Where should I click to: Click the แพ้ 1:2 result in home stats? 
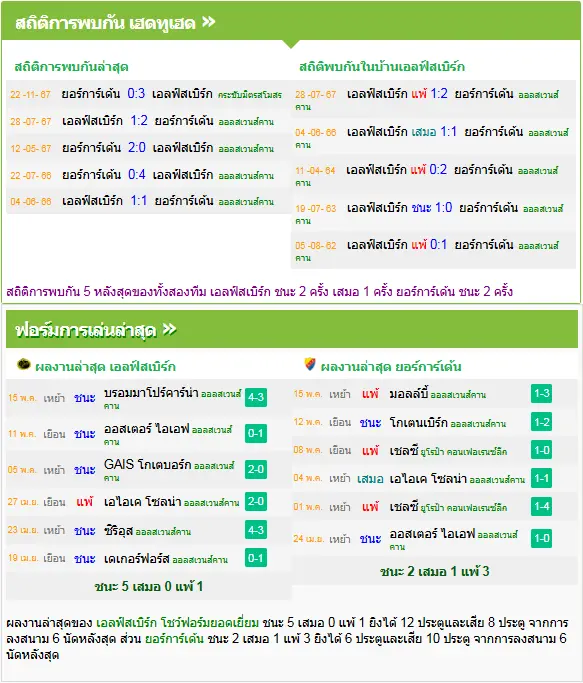point(429,94)
